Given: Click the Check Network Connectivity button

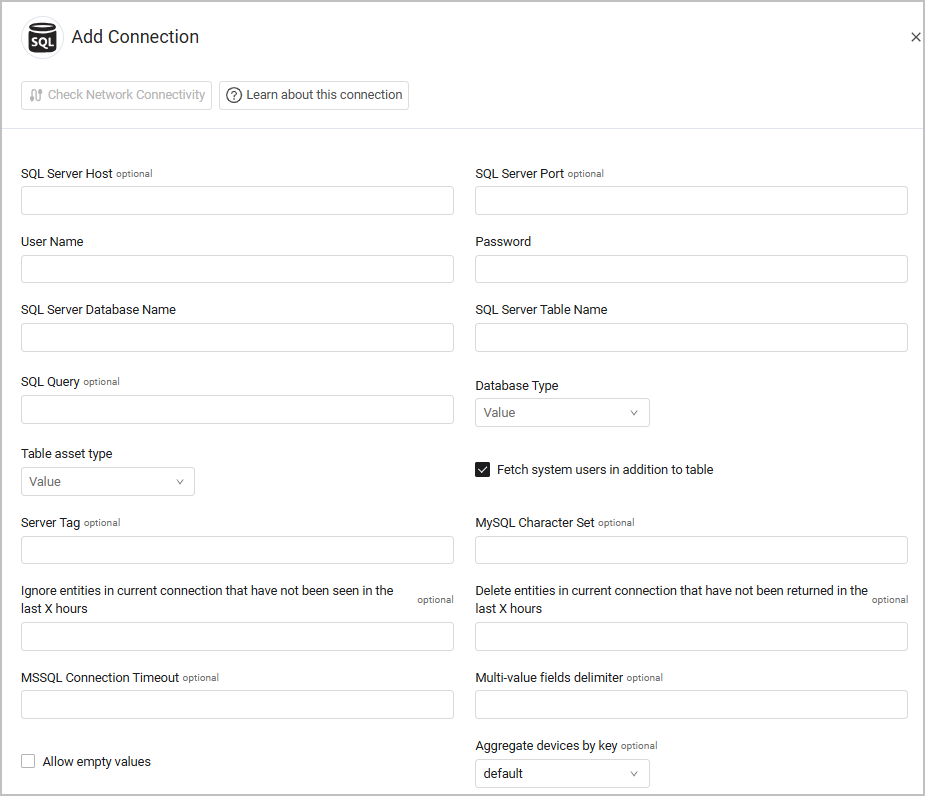Looking at the screenshot, I should click(116, 95).
